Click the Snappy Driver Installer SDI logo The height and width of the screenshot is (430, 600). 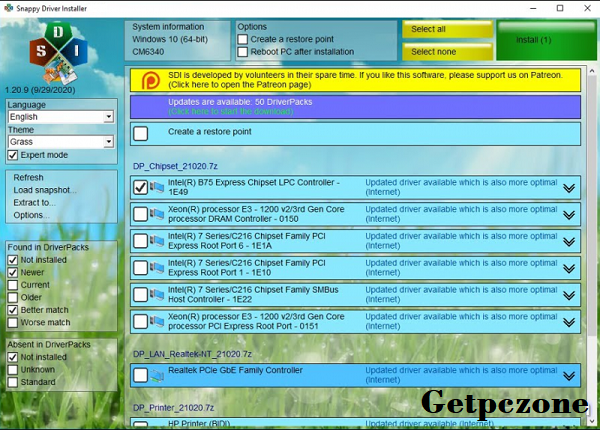[59, 53]
